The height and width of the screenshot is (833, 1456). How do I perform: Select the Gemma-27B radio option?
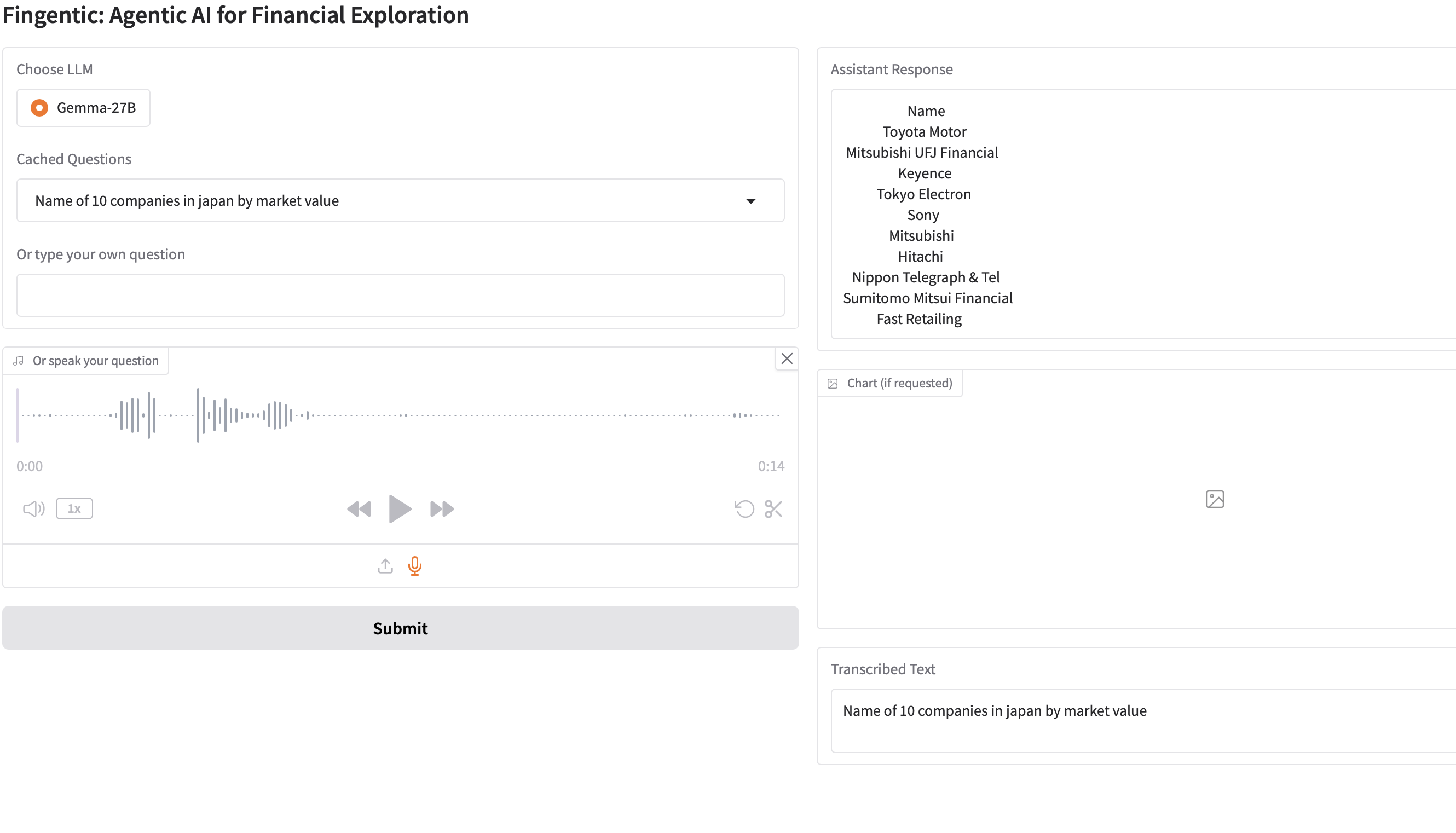(x=39, y=108)
